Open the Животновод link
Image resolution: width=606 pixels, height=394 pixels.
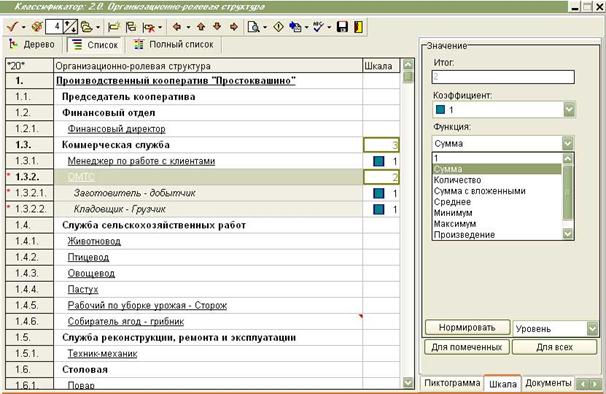click(x=94, y=241)
